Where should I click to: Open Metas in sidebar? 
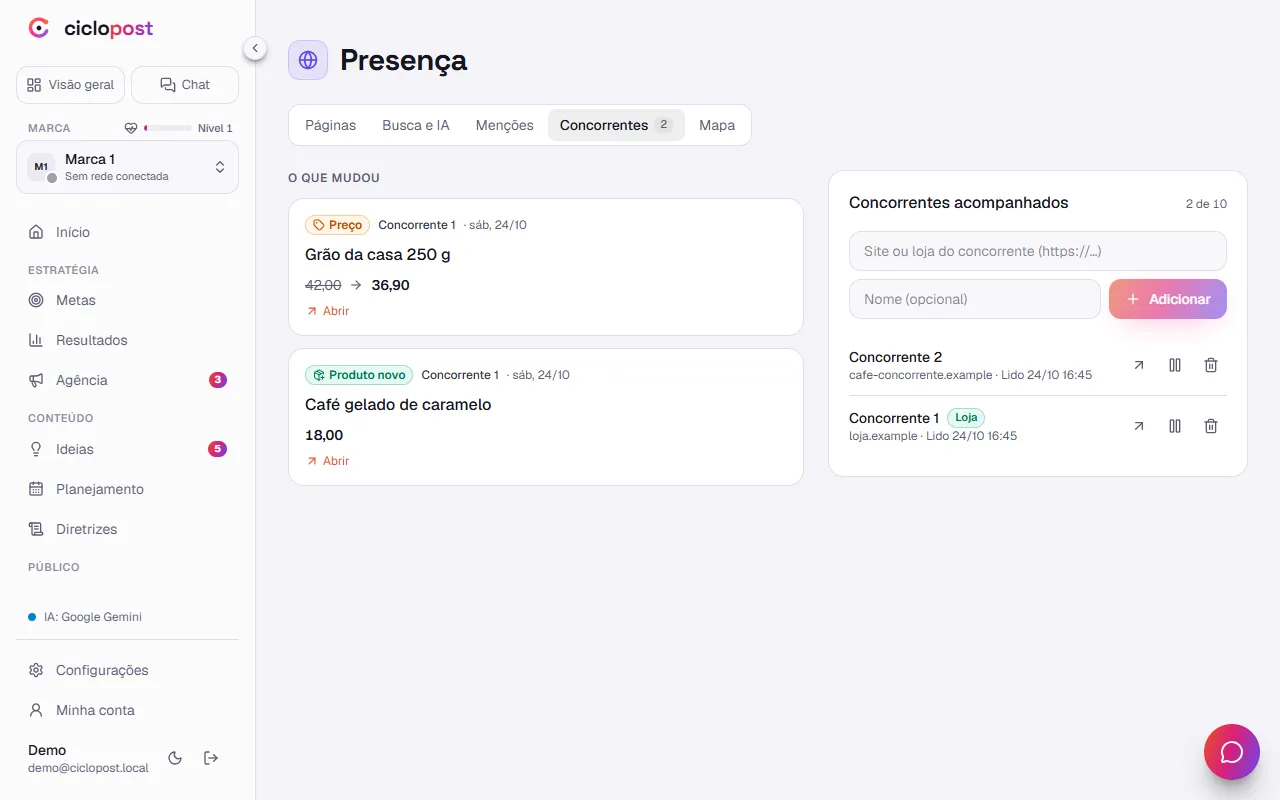click(x=127, y=300)
